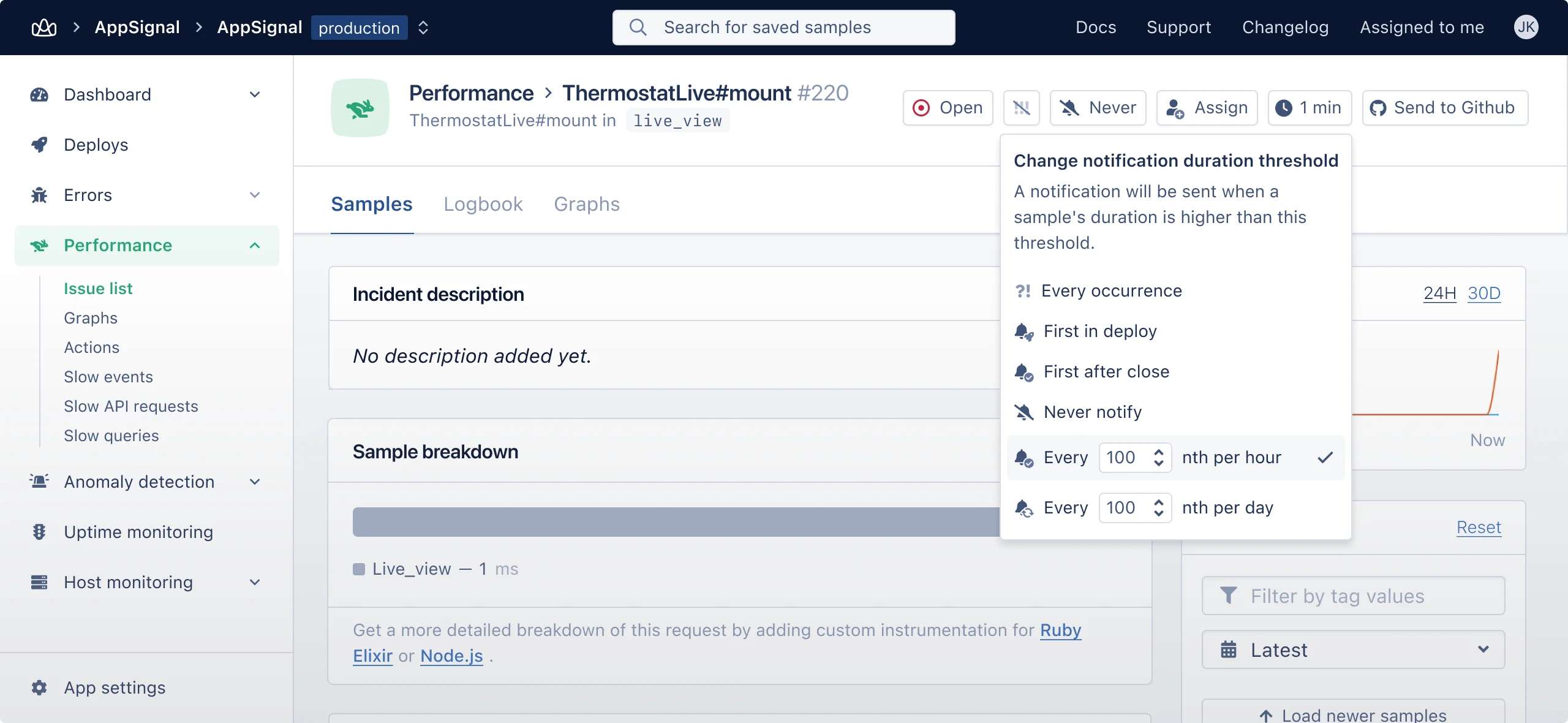
Task: Click the up arrow on Load newer samples
Action: point(1266,716)
